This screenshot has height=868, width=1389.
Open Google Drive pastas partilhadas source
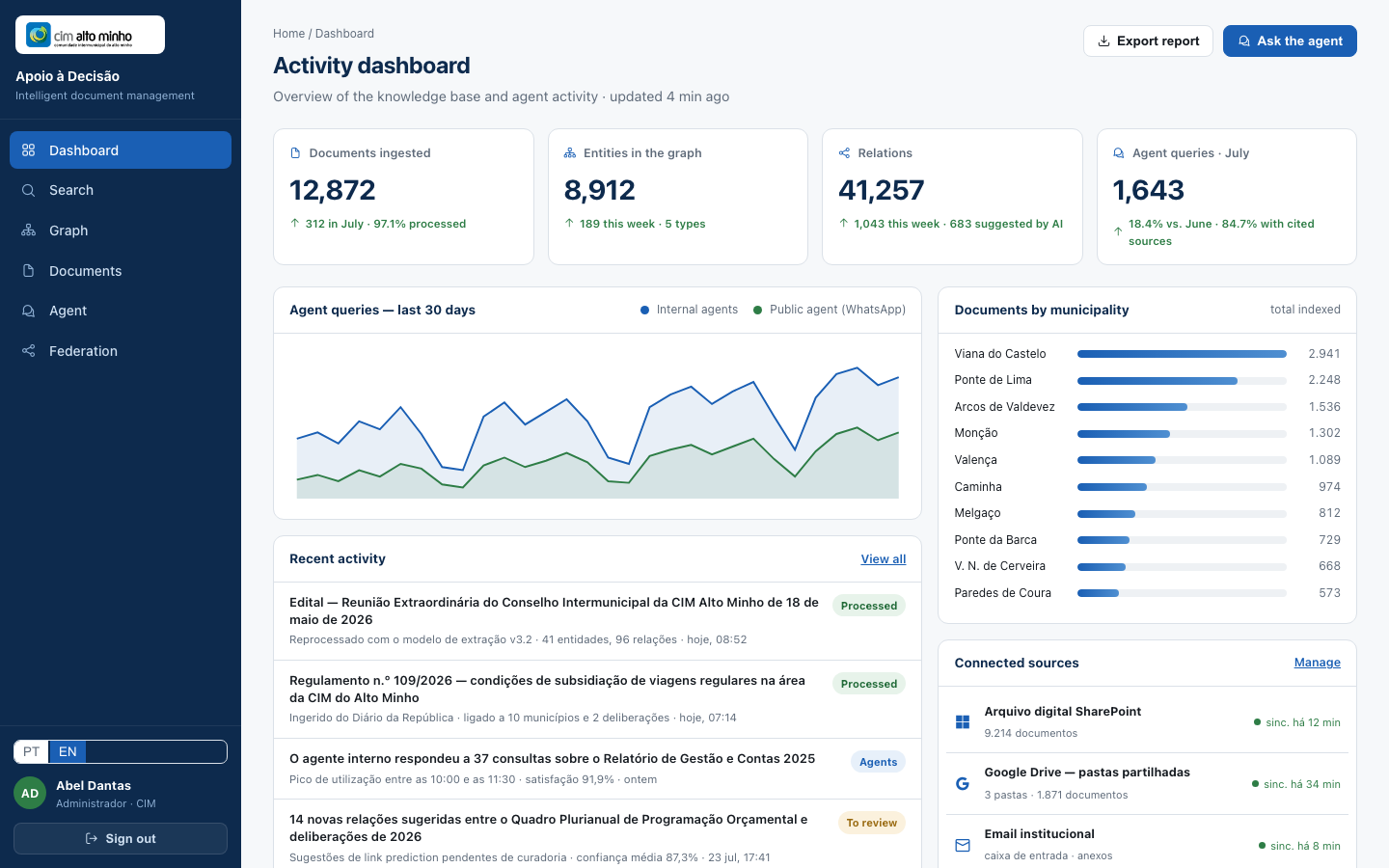coord(1147,784)
